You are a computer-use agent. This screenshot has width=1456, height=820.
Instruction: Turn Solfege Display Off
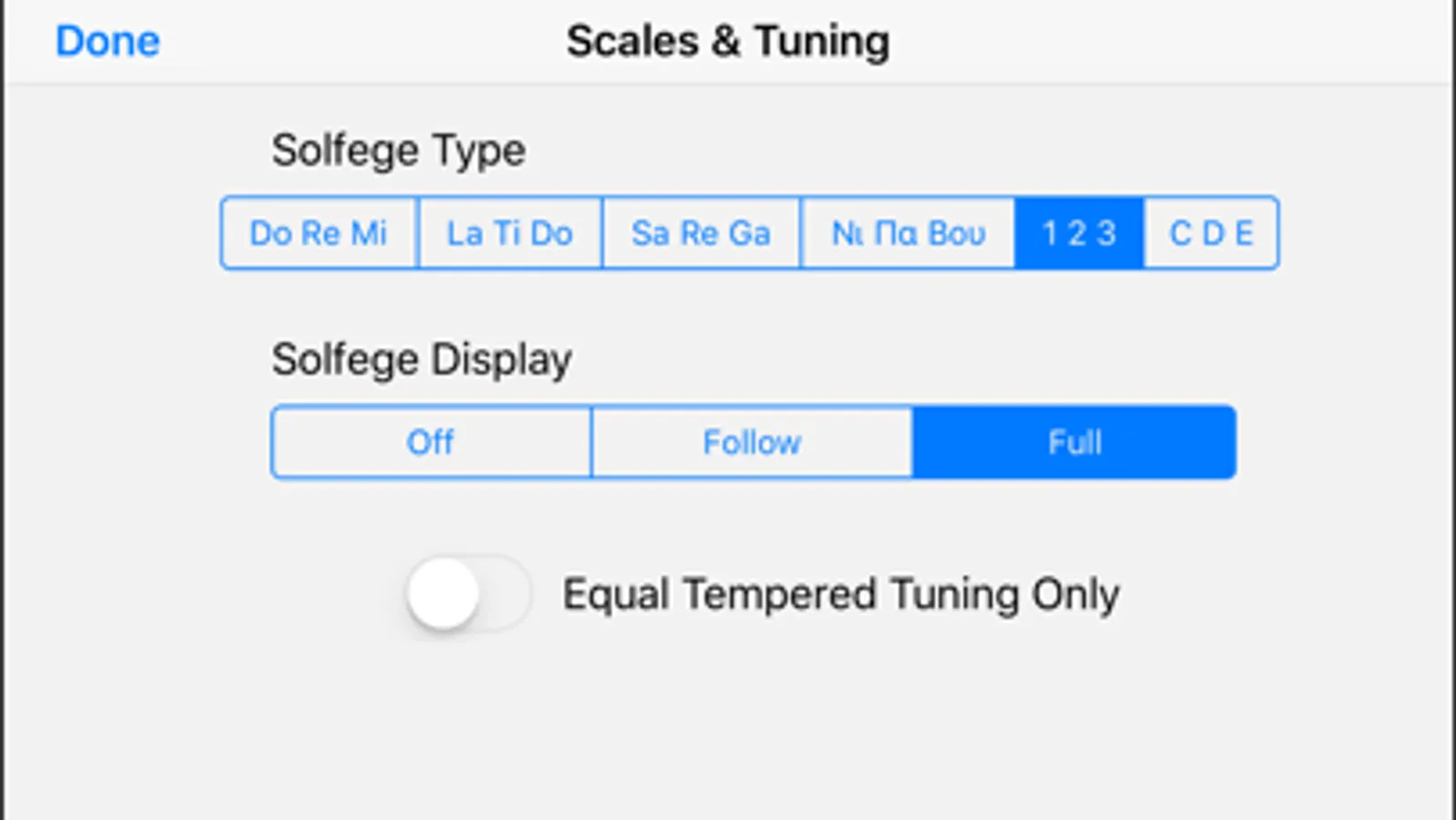(x=431, y=443)
